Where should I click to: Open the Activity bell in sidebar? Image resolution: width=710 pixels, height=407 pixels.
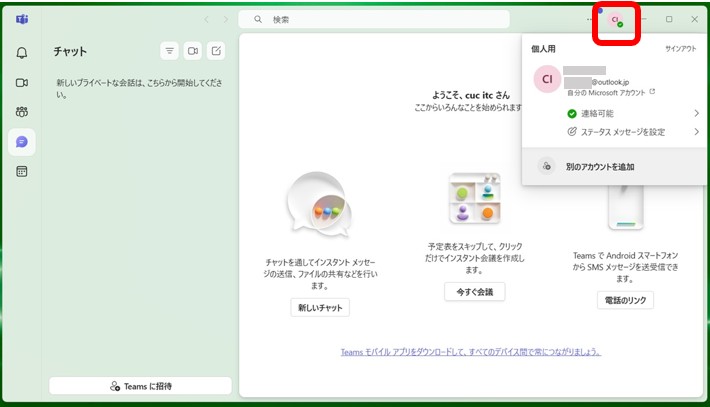click(21, 53)
